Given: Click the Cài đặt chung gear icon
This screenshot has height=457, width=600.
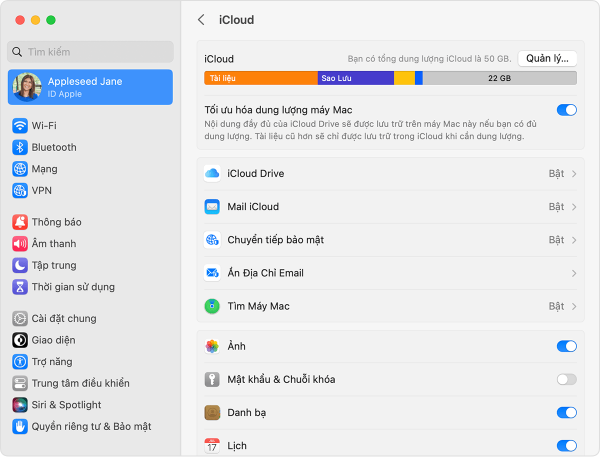Looking at the screenshot, I should pyautogui.click(x=20, y=318).
